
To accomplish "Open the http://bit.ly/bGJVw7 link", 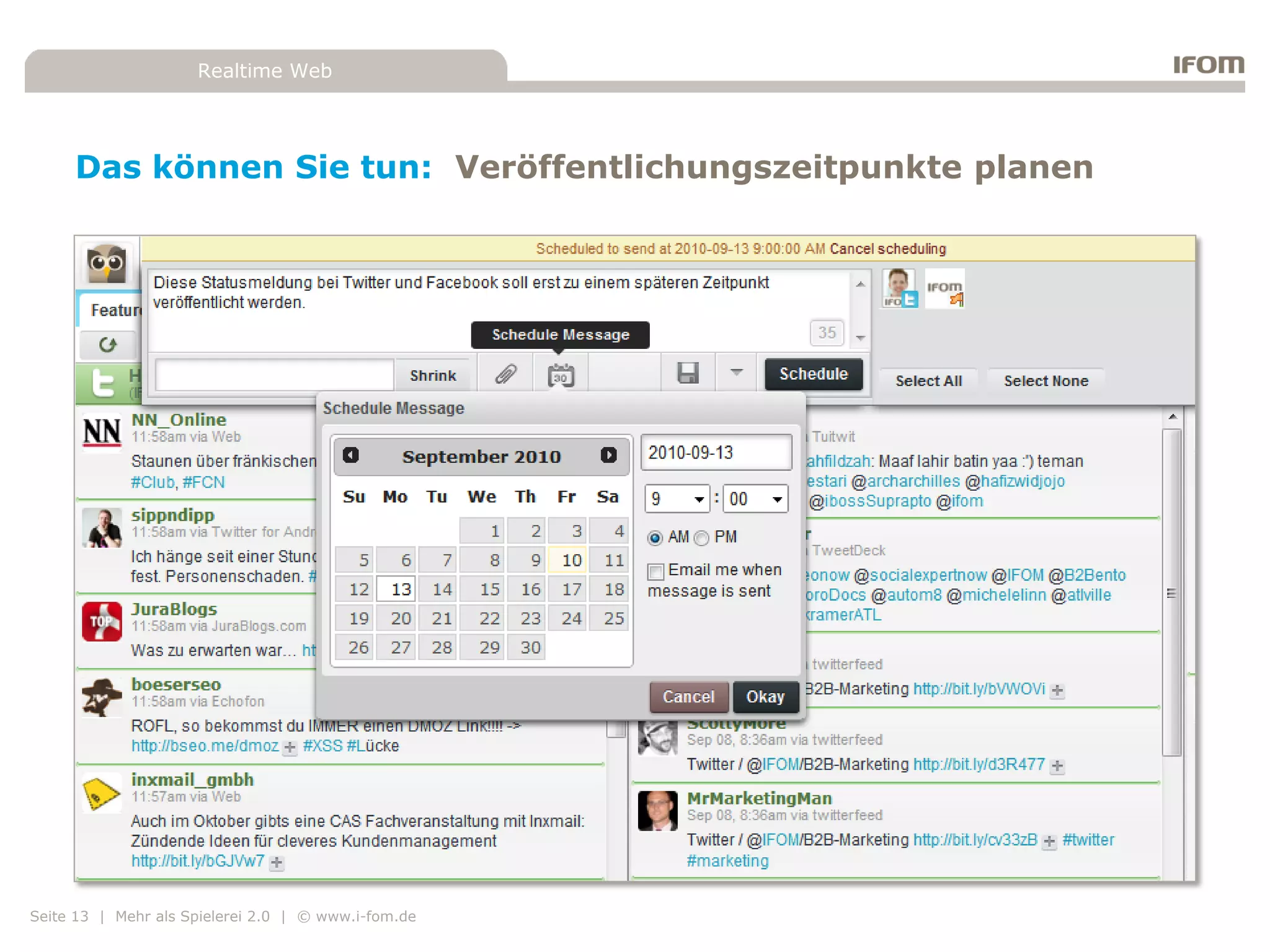I will 198,862.
